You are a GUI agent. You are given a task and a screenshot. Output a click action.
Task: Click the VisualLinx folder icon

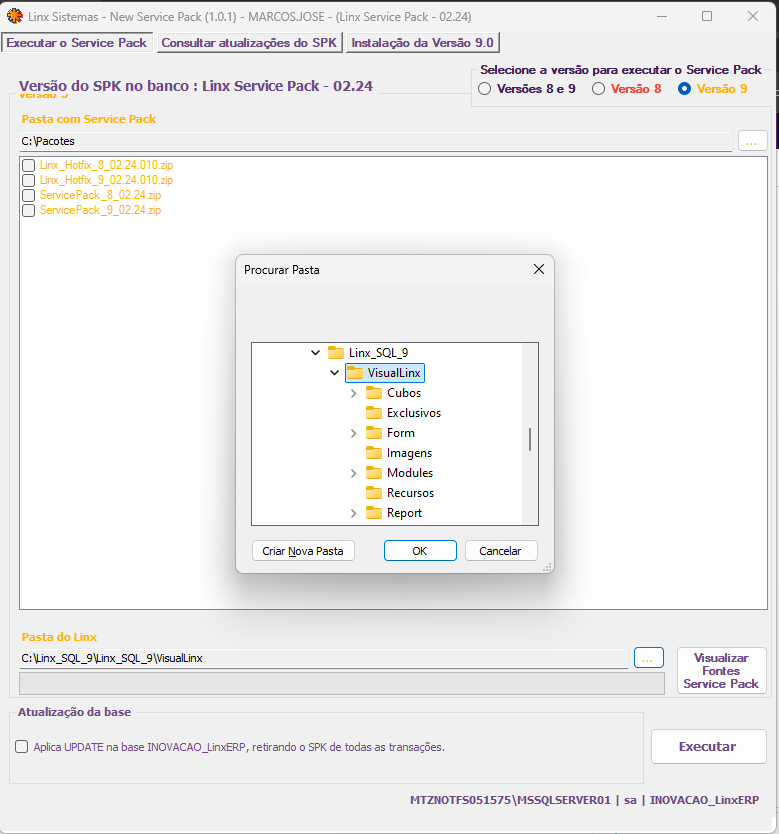pos(355,373)
